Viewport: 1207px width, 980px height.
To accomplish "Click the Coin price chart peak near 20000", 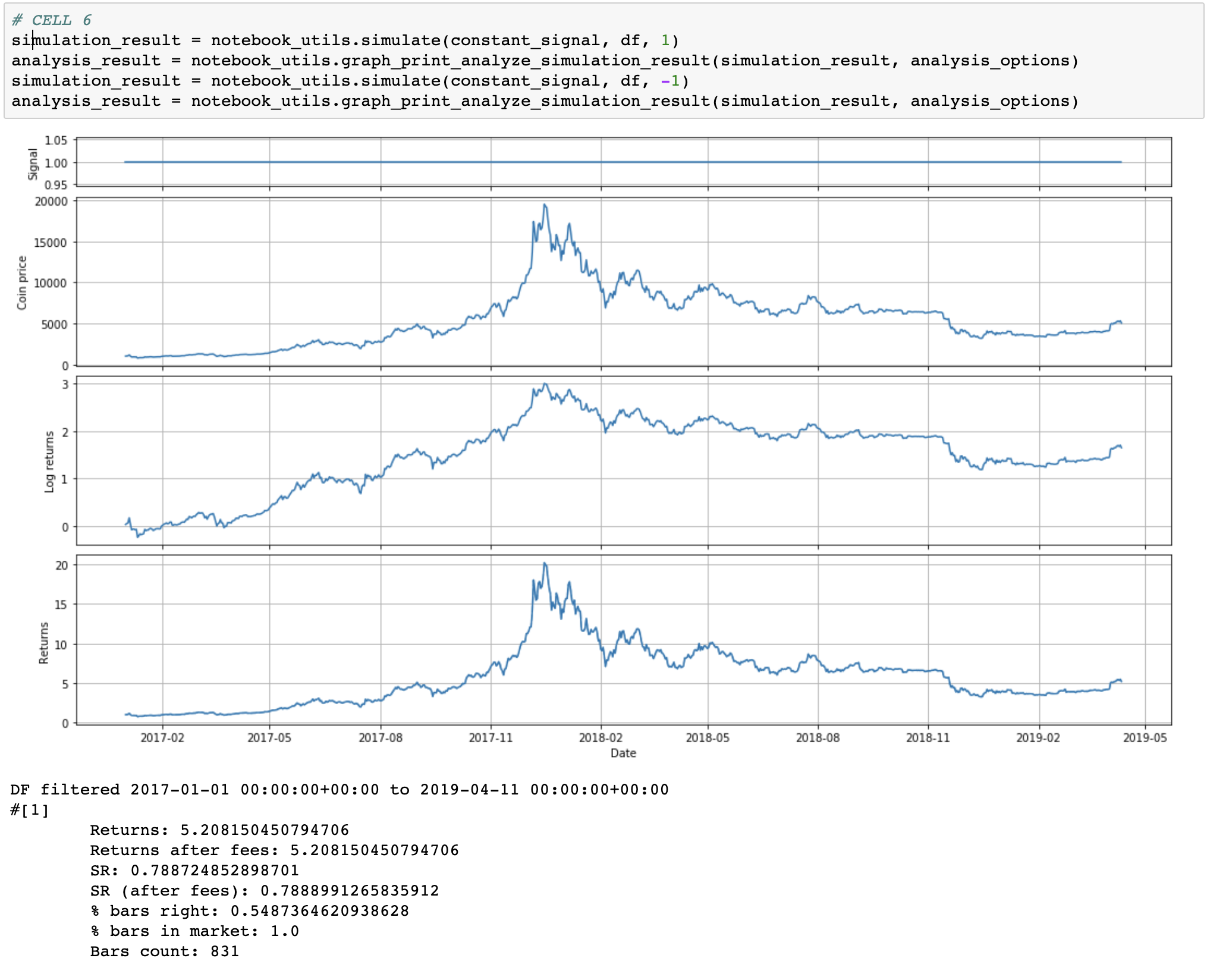I will tap(545, 206).
